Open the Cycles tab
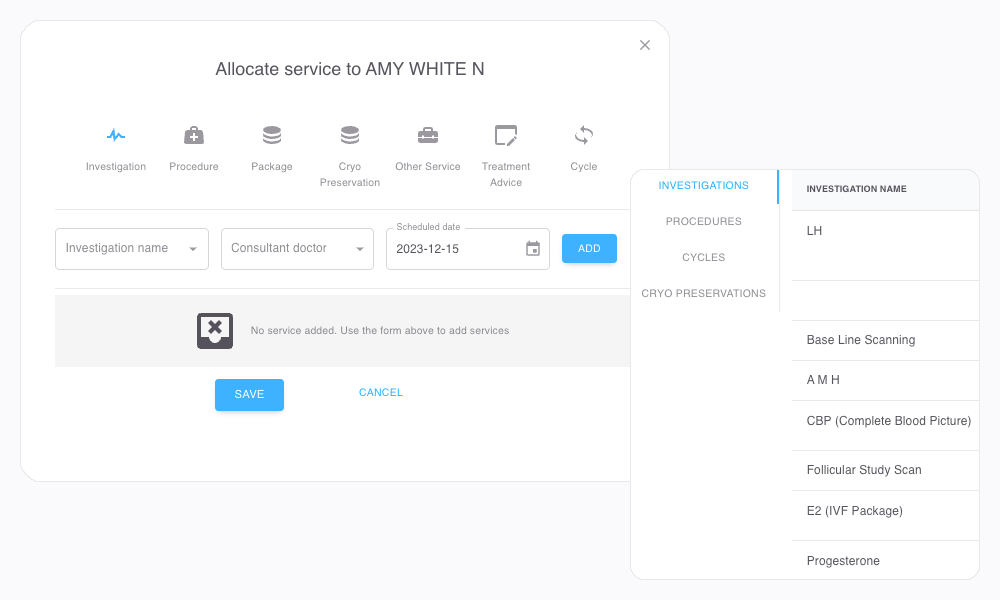This screenshot has height=600, width=1000. (703, 258)
